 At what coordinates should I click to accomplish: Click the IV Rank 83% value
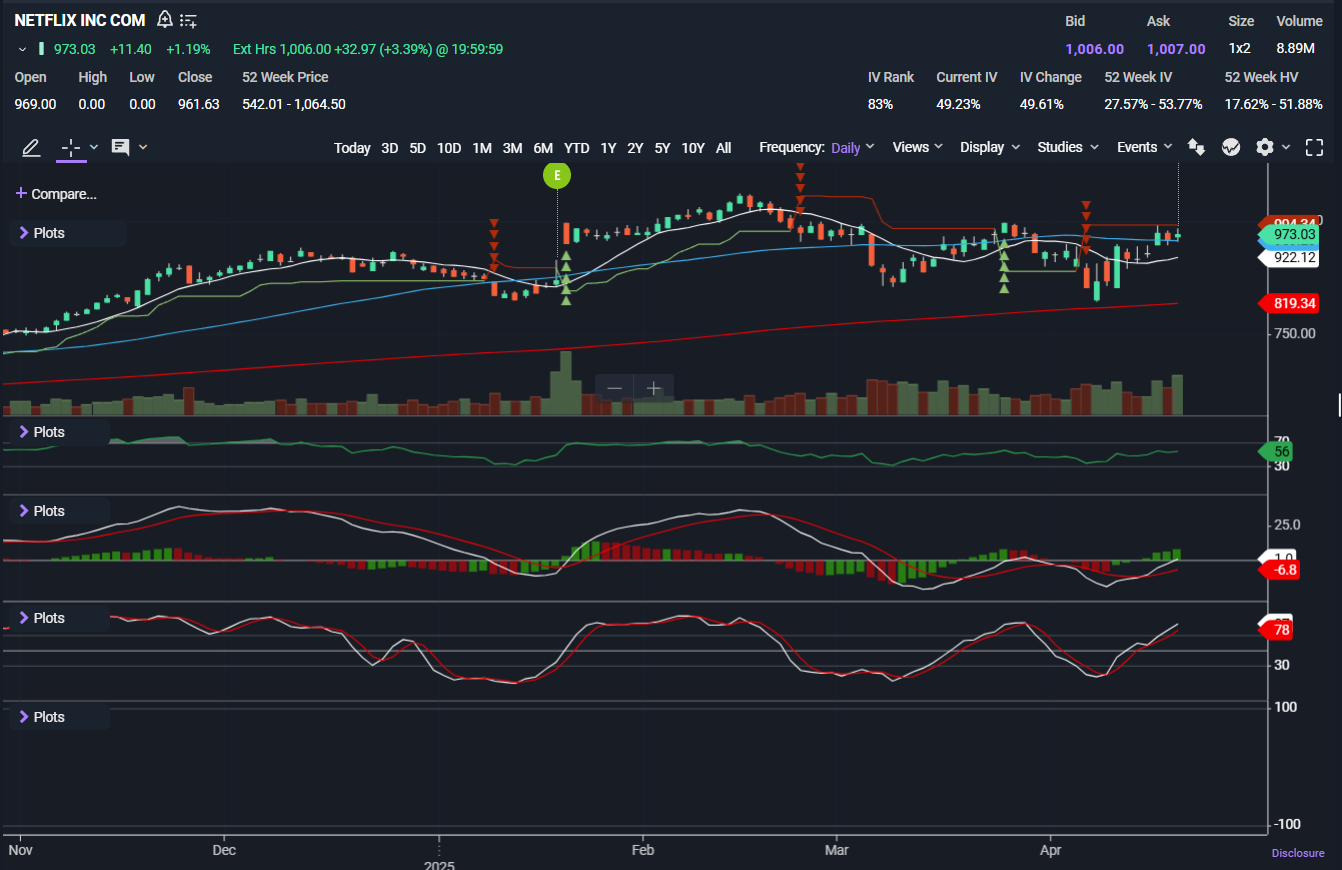coord(880,104)
